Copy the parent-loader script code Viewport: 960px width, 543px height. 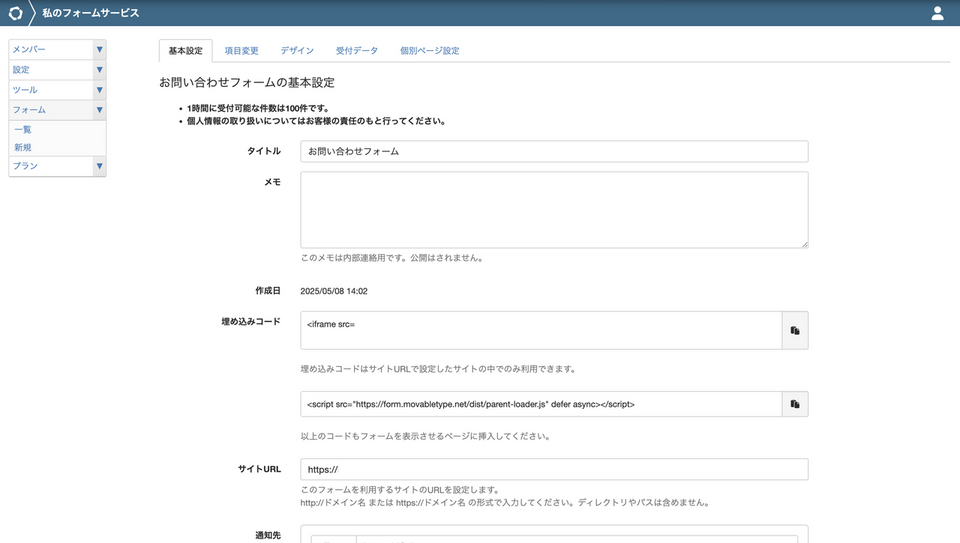tap(795, 404)
